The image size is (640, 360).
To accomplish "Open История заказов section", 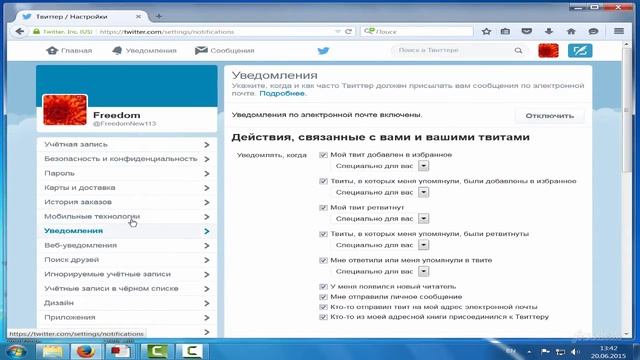I will pos(127,202).
